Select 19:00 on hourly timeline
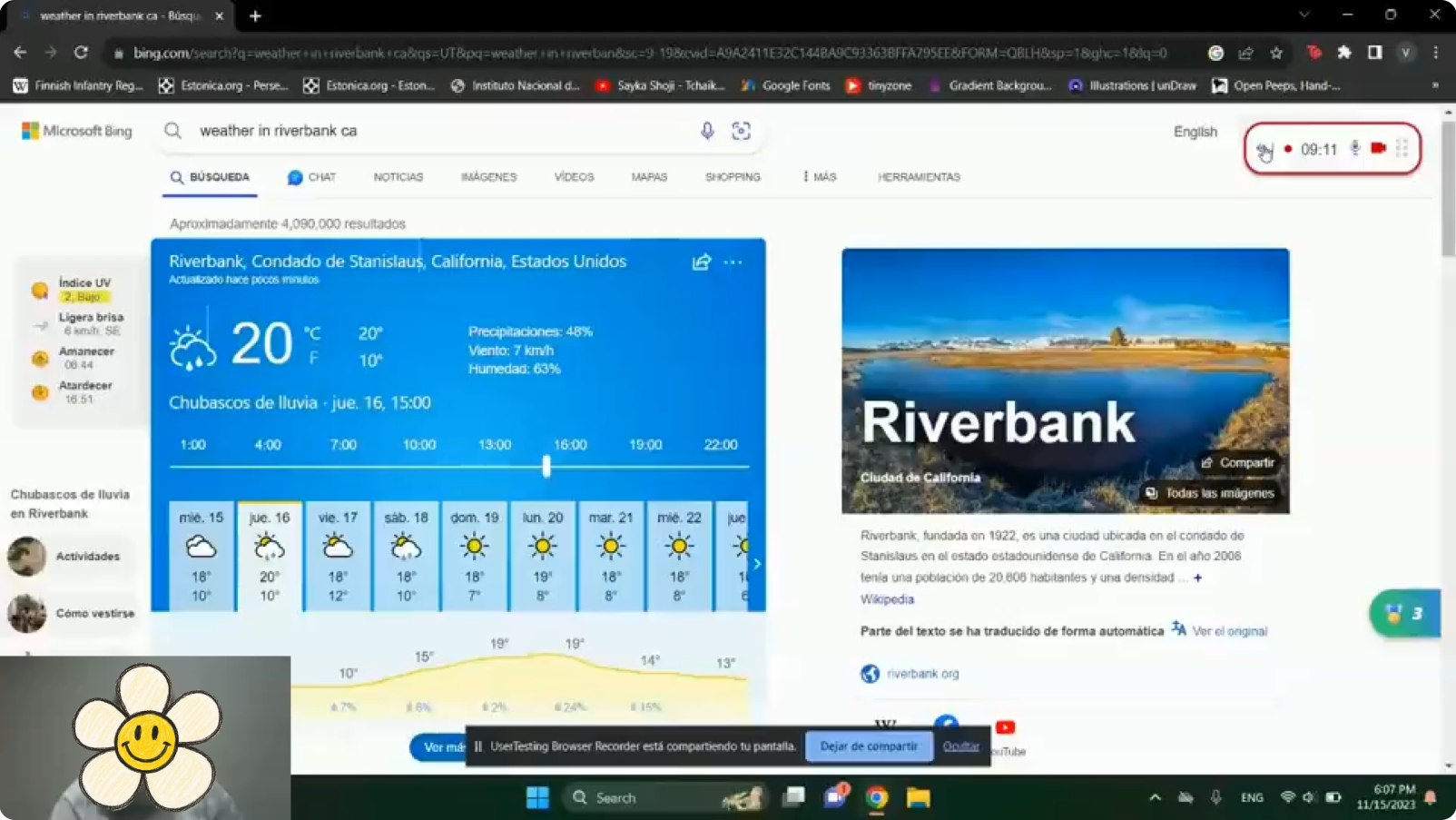This screenshot has height=820, width=1456. click(645, 445)
